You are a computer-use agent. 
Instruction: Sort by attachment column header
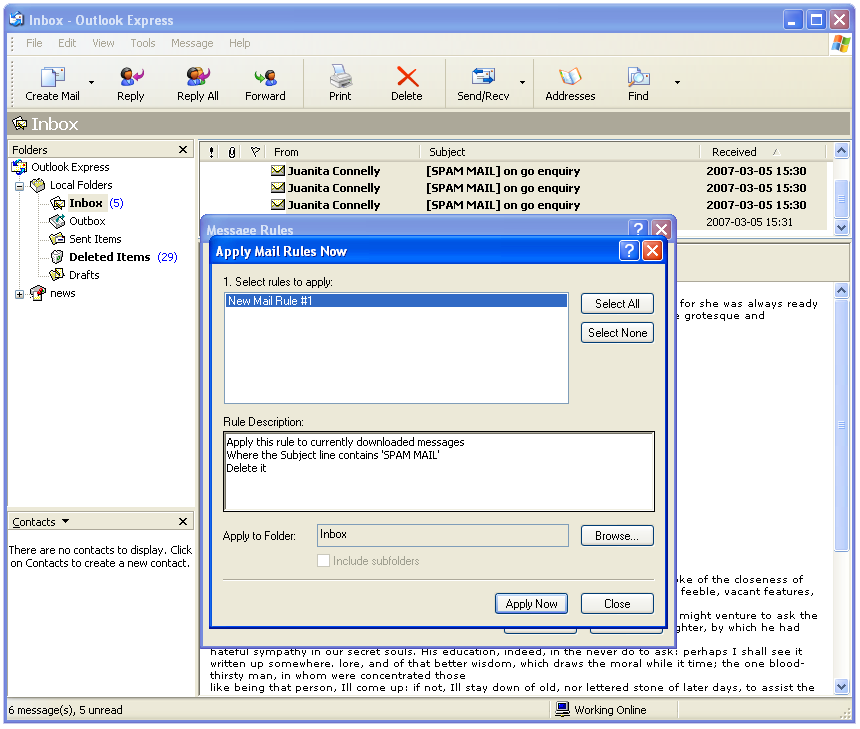pyautogui.click(x=232, y=152)
